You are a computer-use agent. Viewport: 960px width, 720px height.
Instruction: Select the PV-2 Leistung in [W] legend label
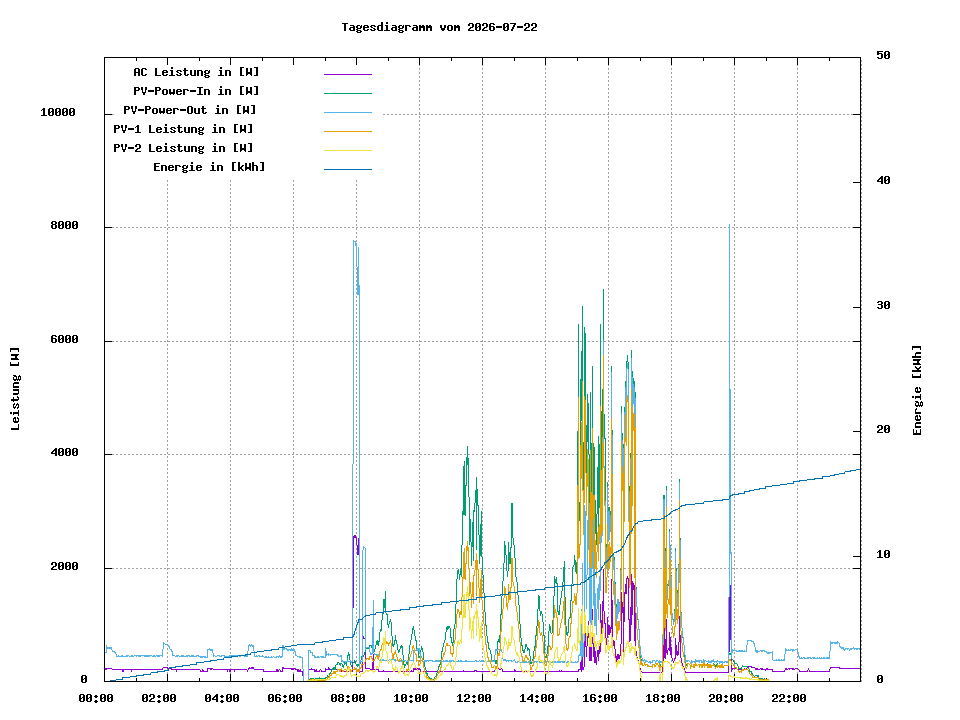click(x=182, y=148)
